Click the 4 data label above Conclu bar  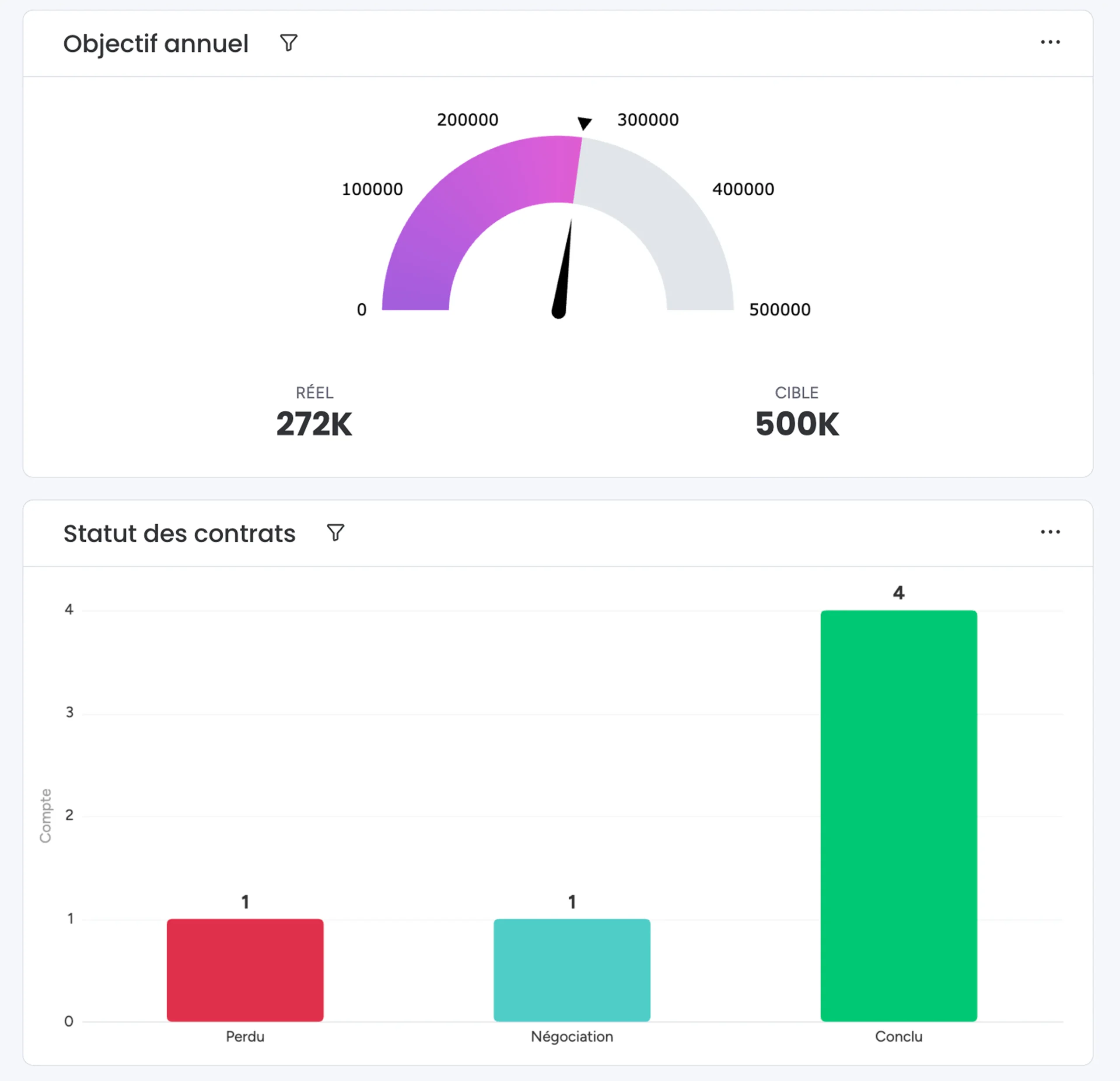[x=899, y=593]
